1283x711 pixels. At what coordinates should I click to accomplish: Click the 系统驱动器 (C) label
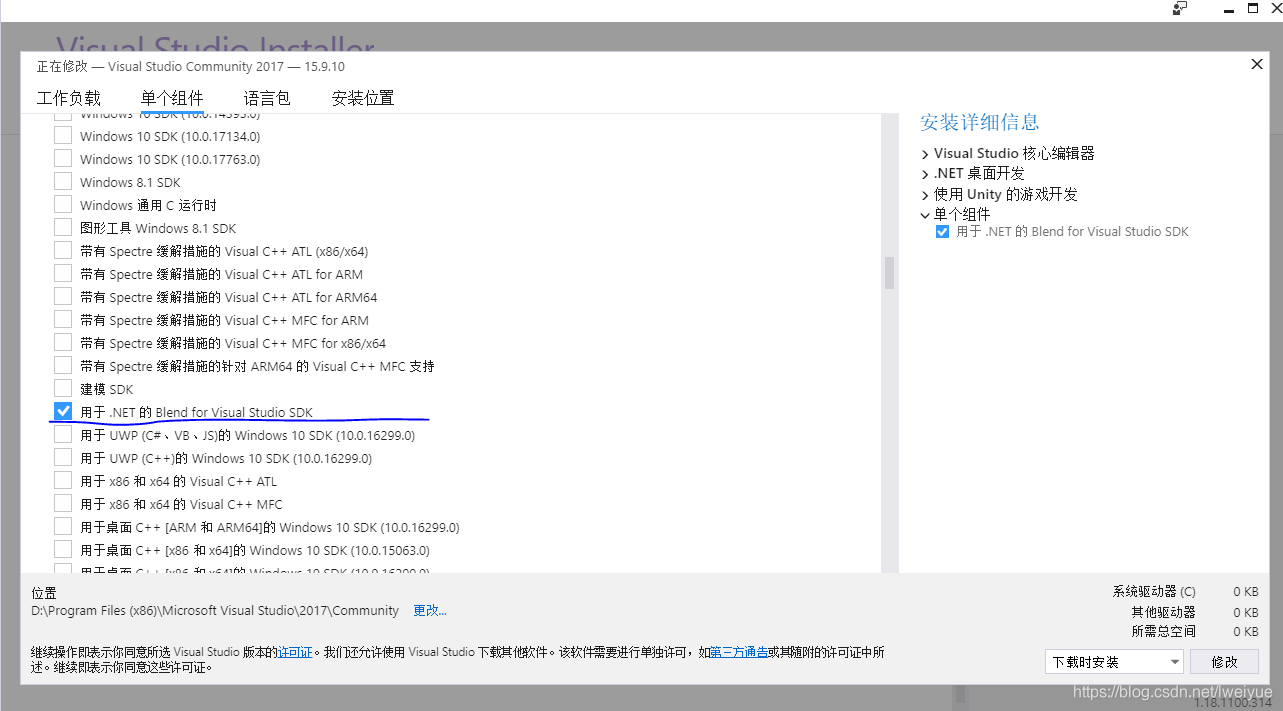[1154, 591]
